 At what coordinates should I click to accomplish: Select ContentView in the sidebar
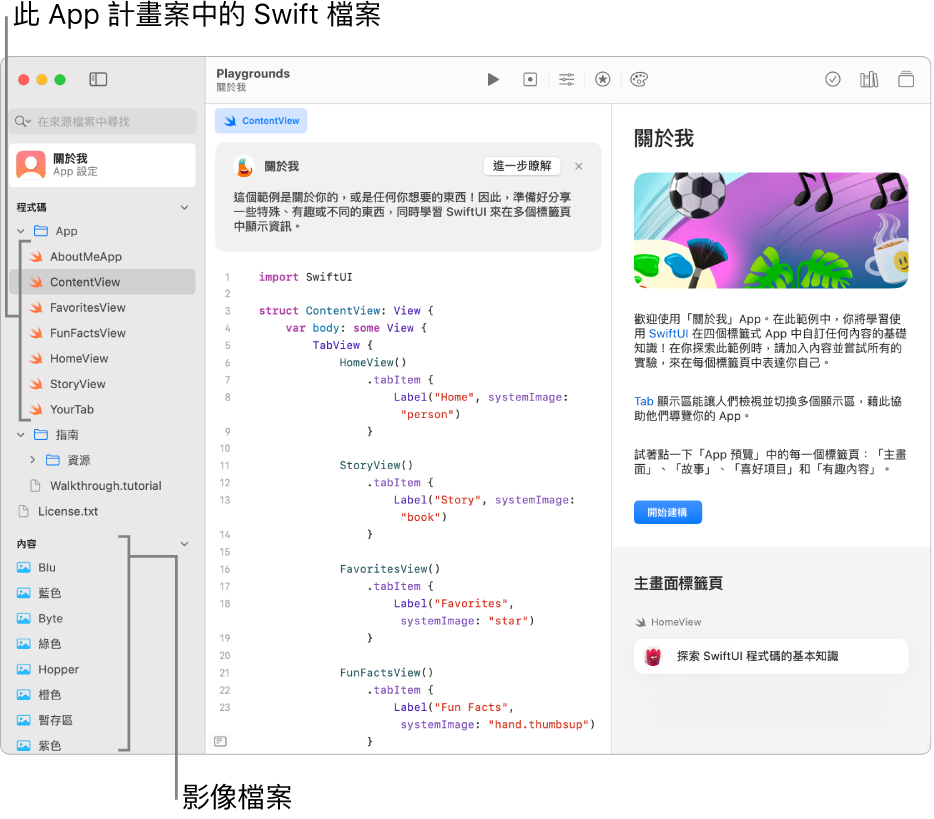(x=102, y=282)
